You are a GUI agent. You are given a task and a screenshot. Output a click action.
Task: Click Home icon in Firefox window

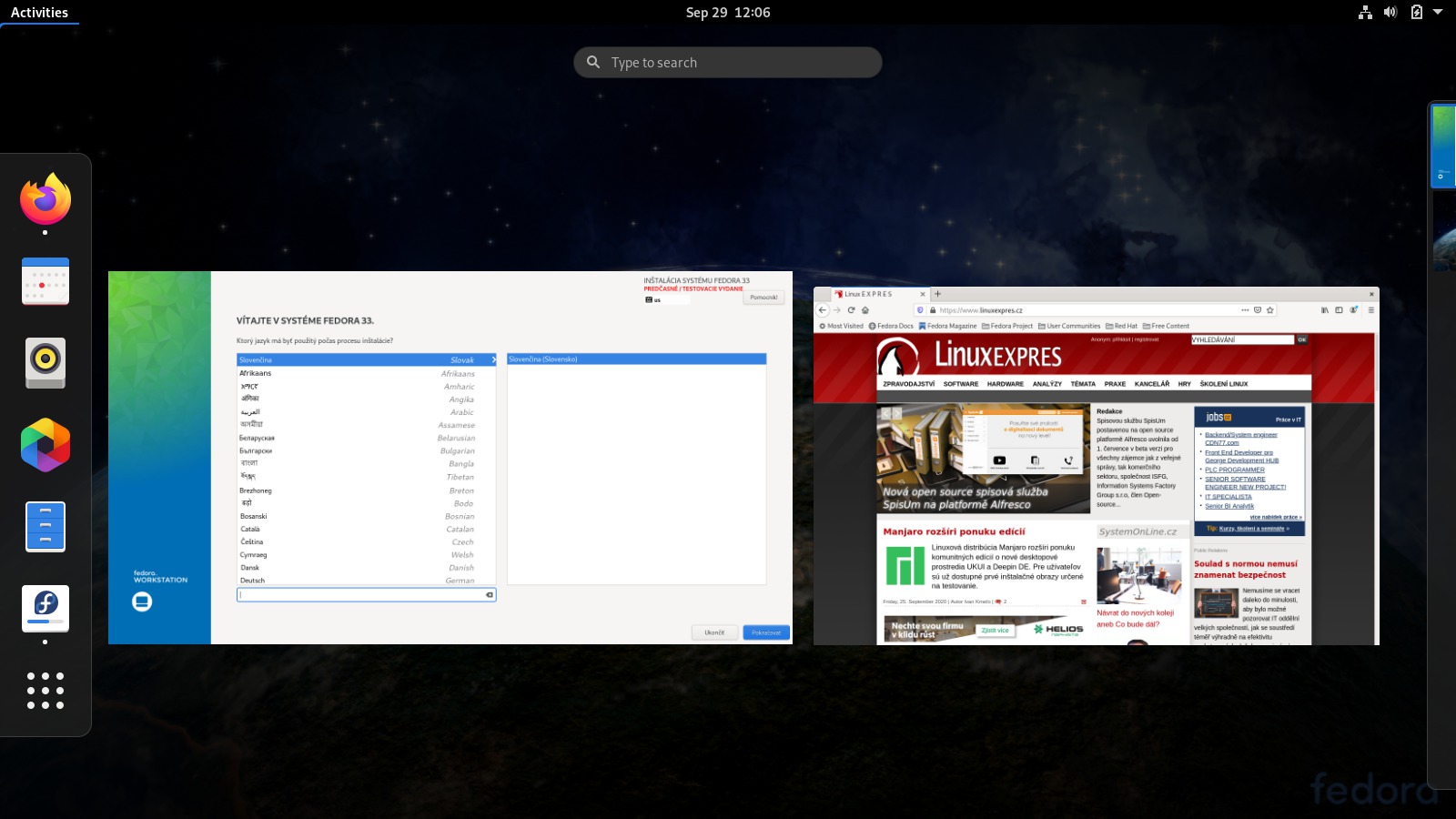click(865, 310)
